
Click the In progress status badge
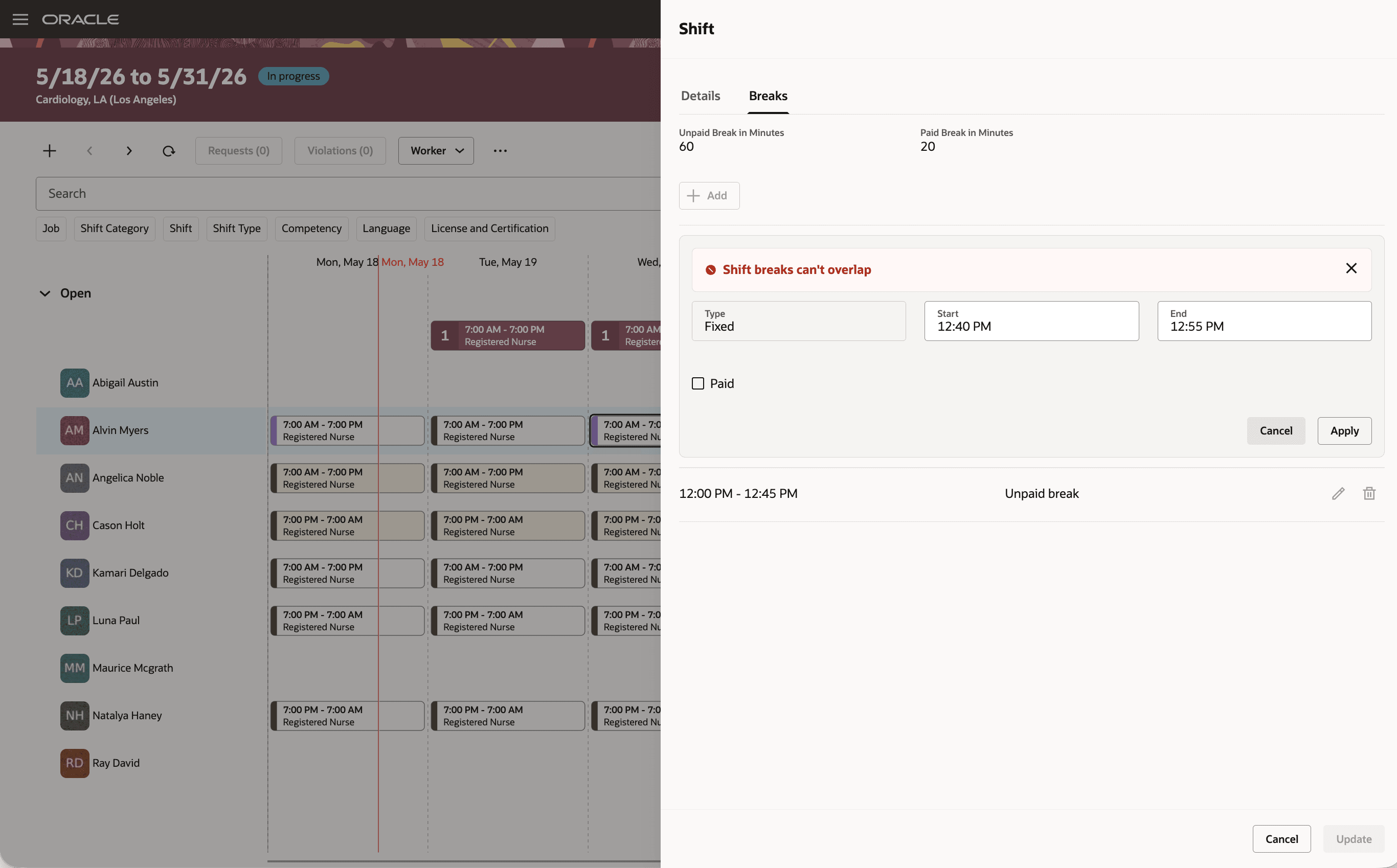click(x=294, y=76)
